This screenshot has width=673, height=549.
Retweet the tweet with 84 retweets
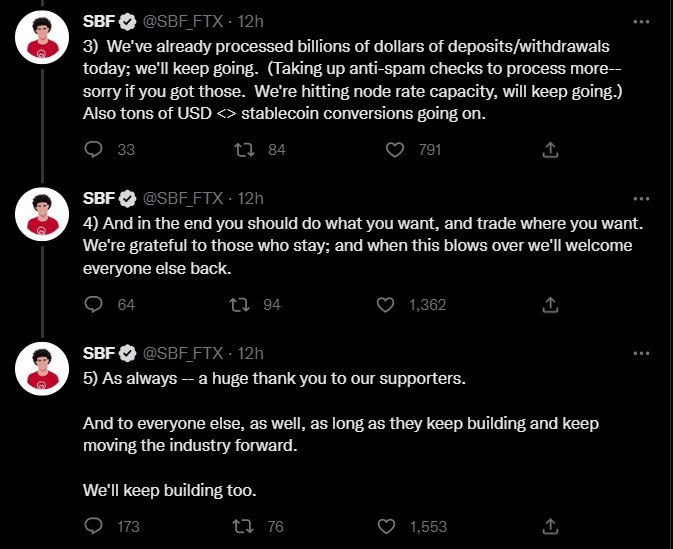(242, 150)
